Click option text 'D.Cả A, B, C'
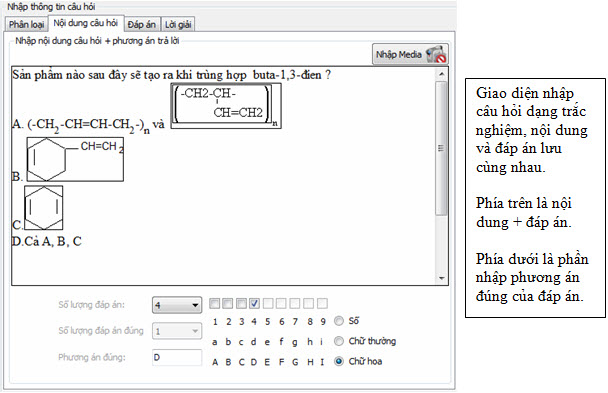The height and width of the screenshot is (393, 608). click(47, 241)
